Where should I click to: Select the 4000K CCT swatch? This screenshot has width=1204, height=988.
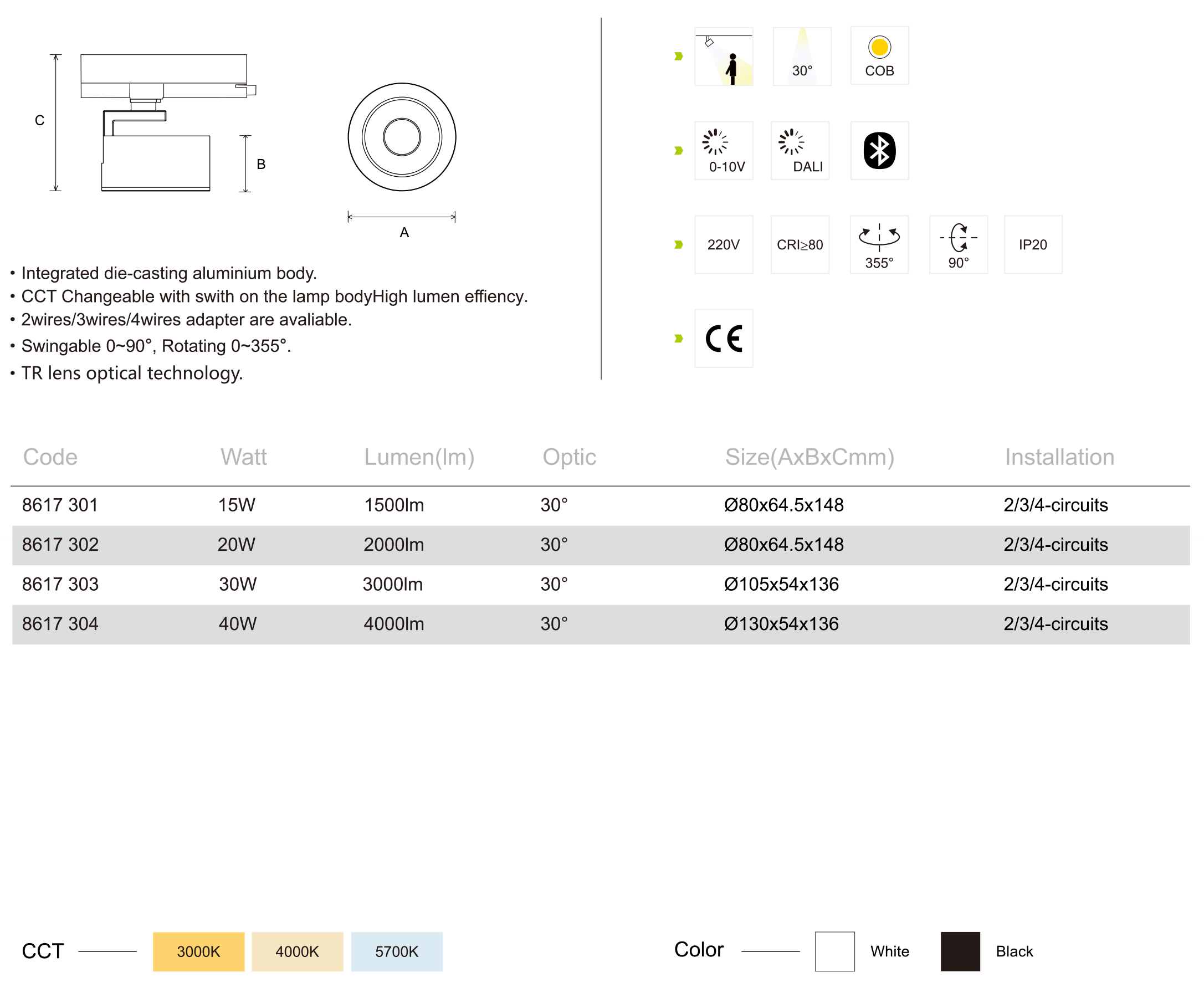pyautogui.click(x=298, y=951)
